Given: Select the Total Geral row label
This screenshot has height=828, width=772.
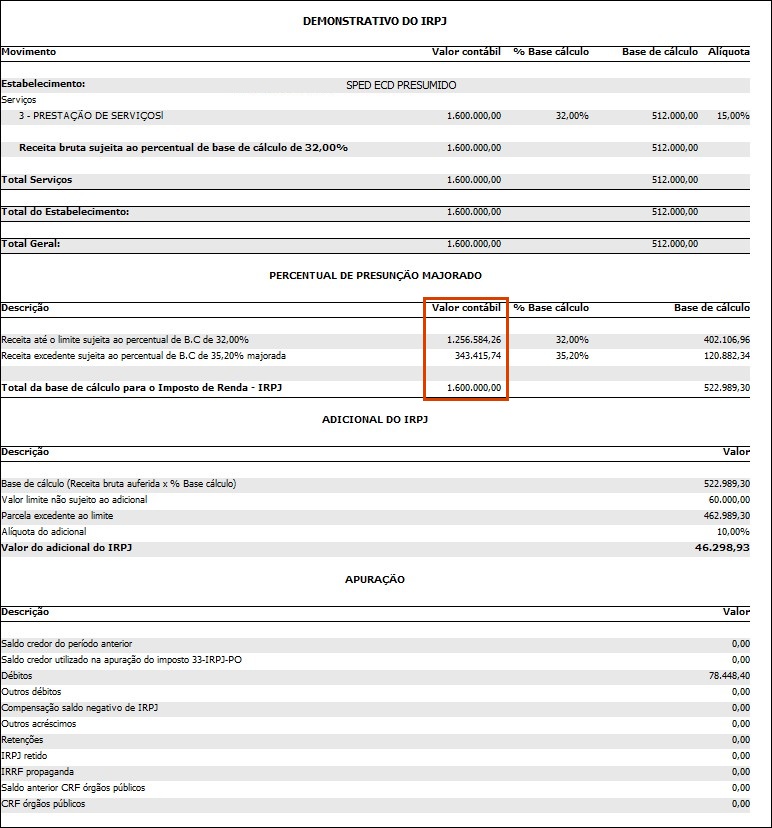Looking at the screenshot, I should [x=31, y=243].
